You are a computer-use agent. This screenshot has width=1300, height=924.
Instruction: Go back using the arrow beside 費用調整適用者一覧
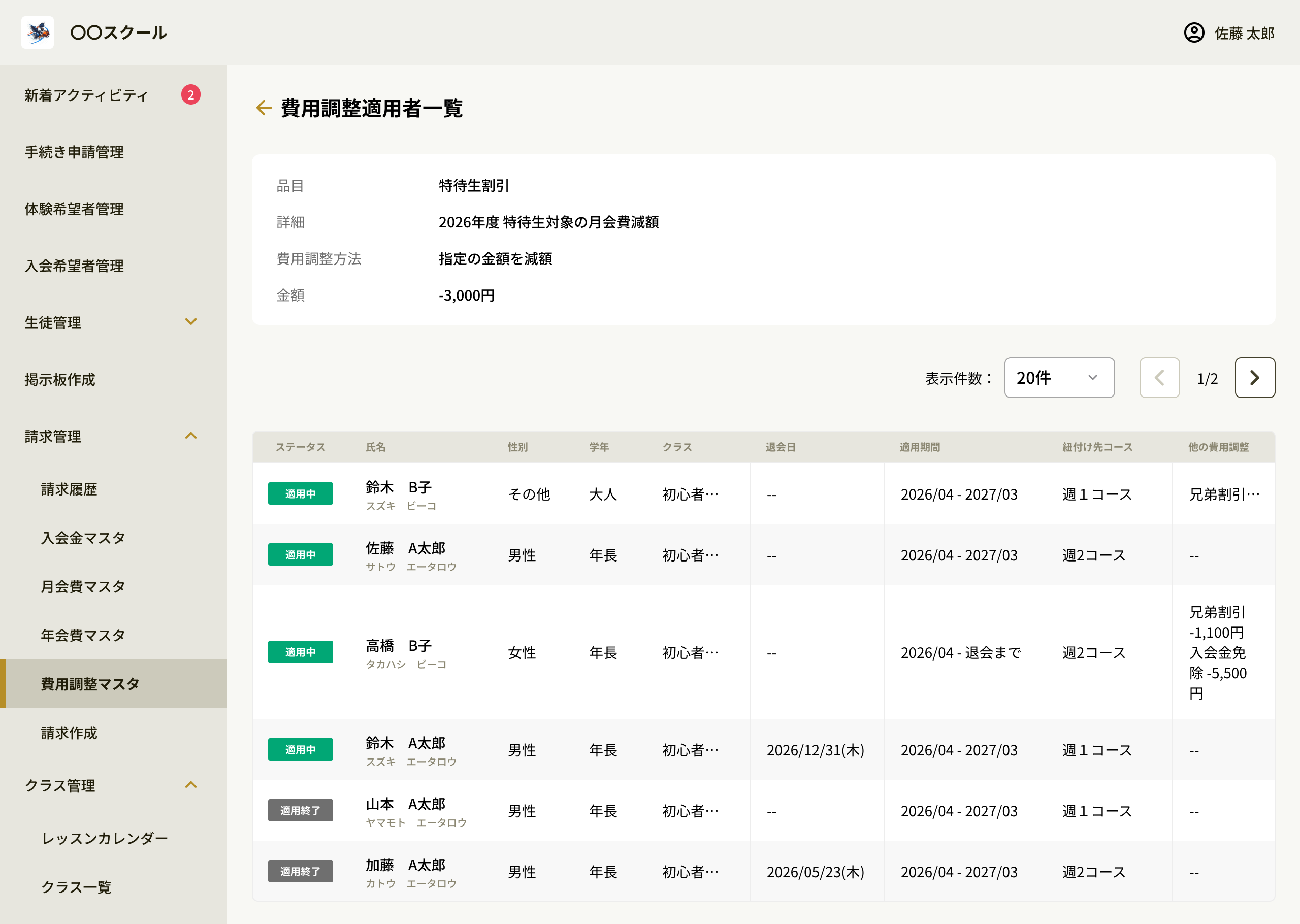click(x=264, y=108)
